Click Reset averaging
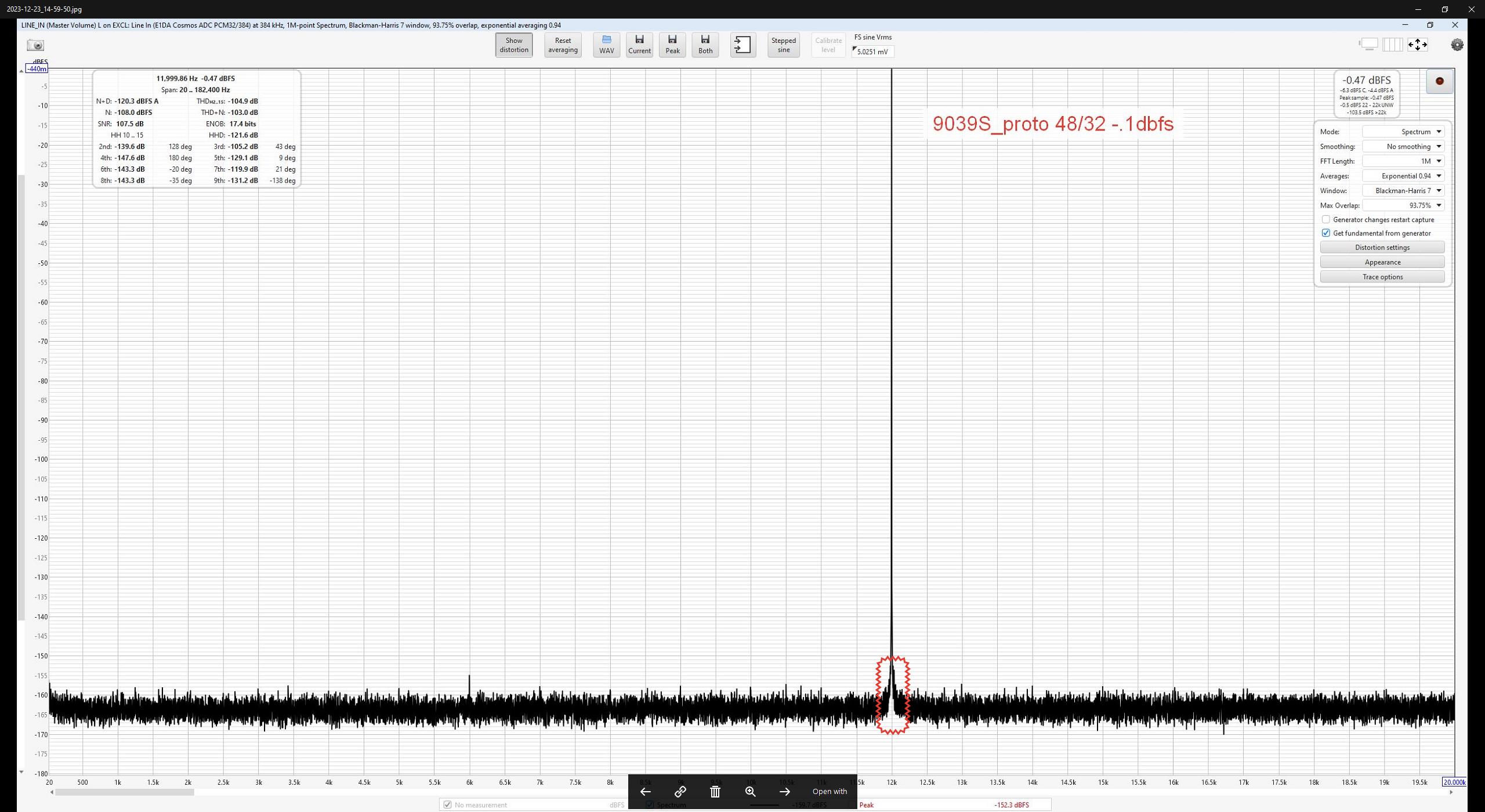 pyautogui.click(x=563, y=45)
